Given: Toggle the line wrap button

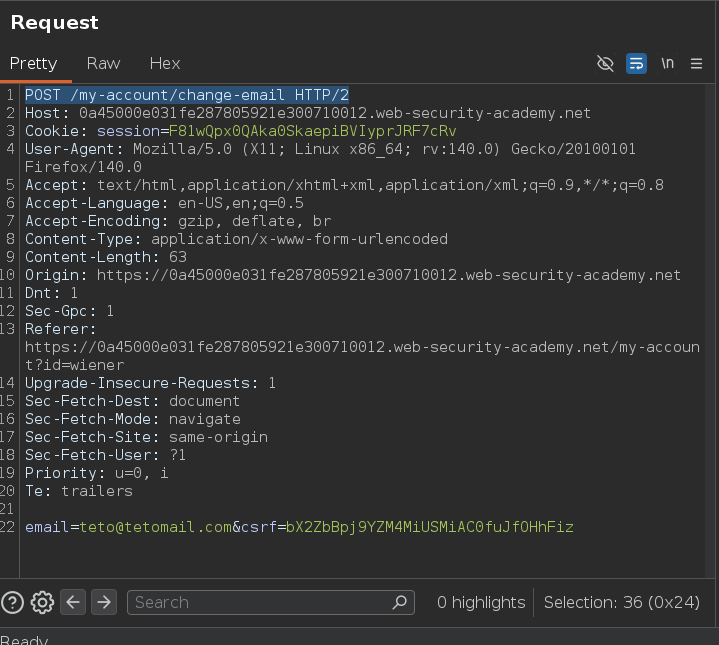Looking at the screenshot, I should 636,63.
